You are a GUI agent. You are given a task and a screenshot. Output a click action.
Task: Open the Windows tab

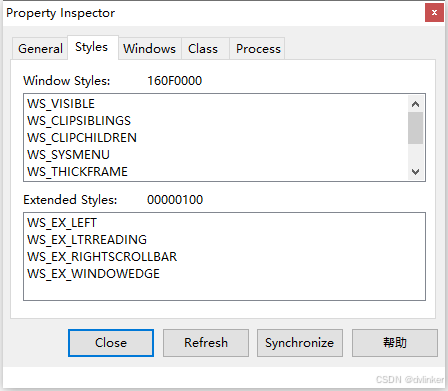tap(150, 49)
